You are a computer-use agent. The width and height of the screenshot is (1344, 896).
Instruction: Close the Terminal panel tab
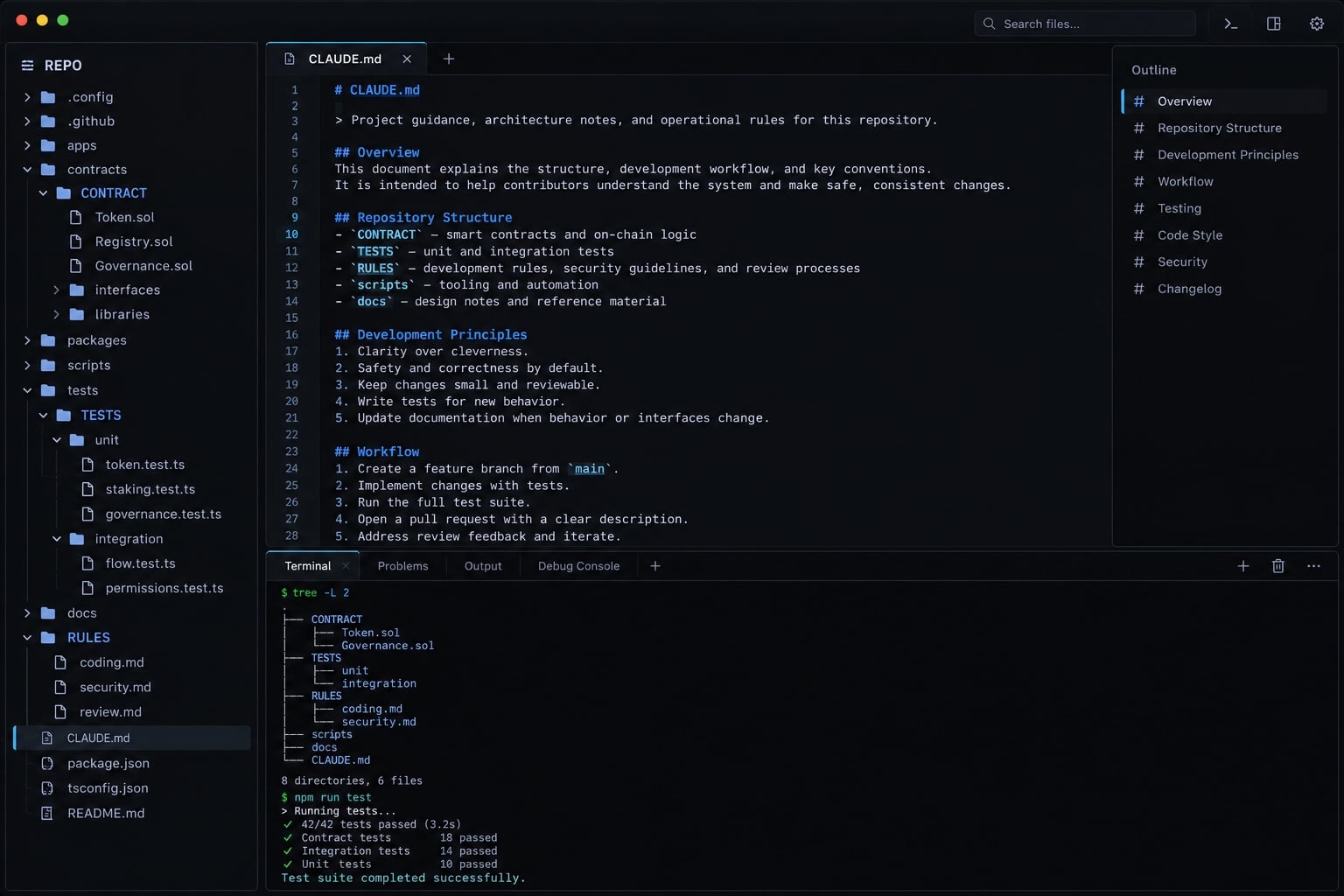pos(346,566)
